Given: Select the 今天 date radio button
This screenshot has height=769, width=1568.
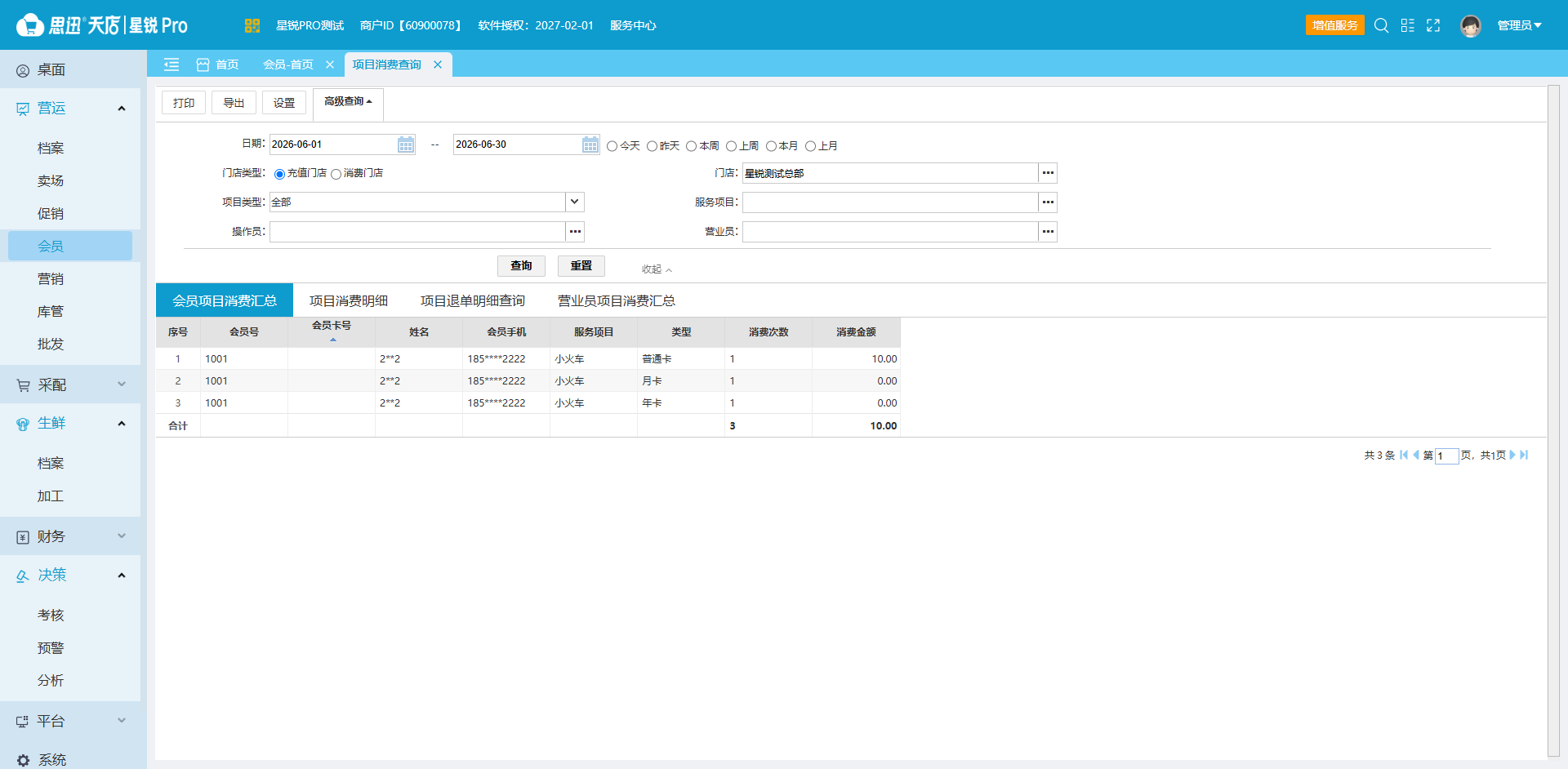Looking at the screenshot, I should (612, 146).
